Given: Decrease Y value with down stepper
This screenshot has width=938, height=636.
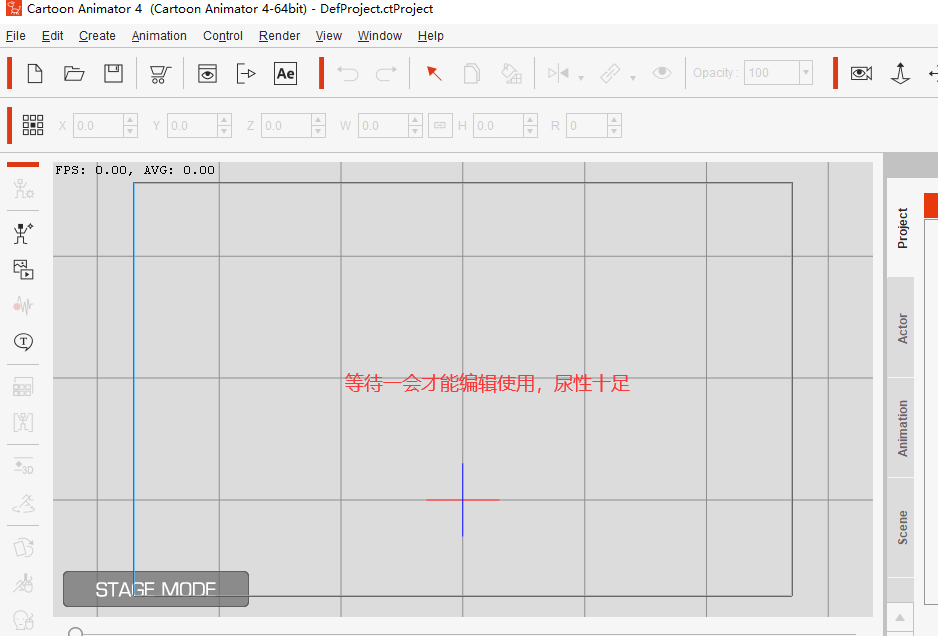Looking at the screenshot, I should 224,132.
